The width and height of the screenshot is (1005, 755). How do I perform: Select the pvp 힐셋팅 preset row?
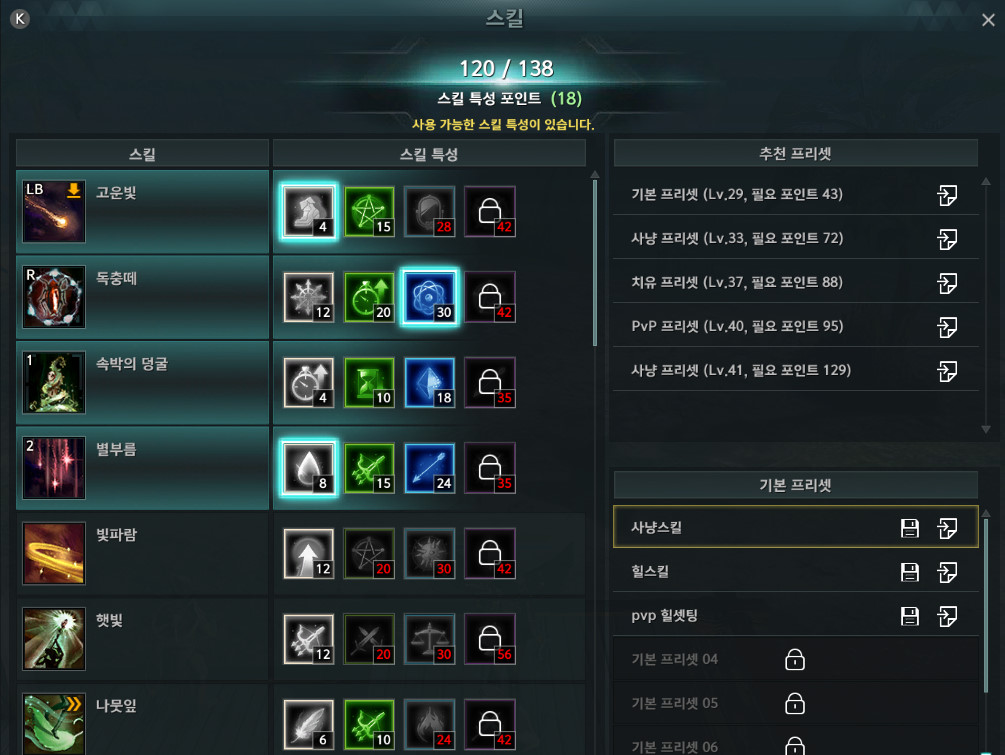(795, 616)
